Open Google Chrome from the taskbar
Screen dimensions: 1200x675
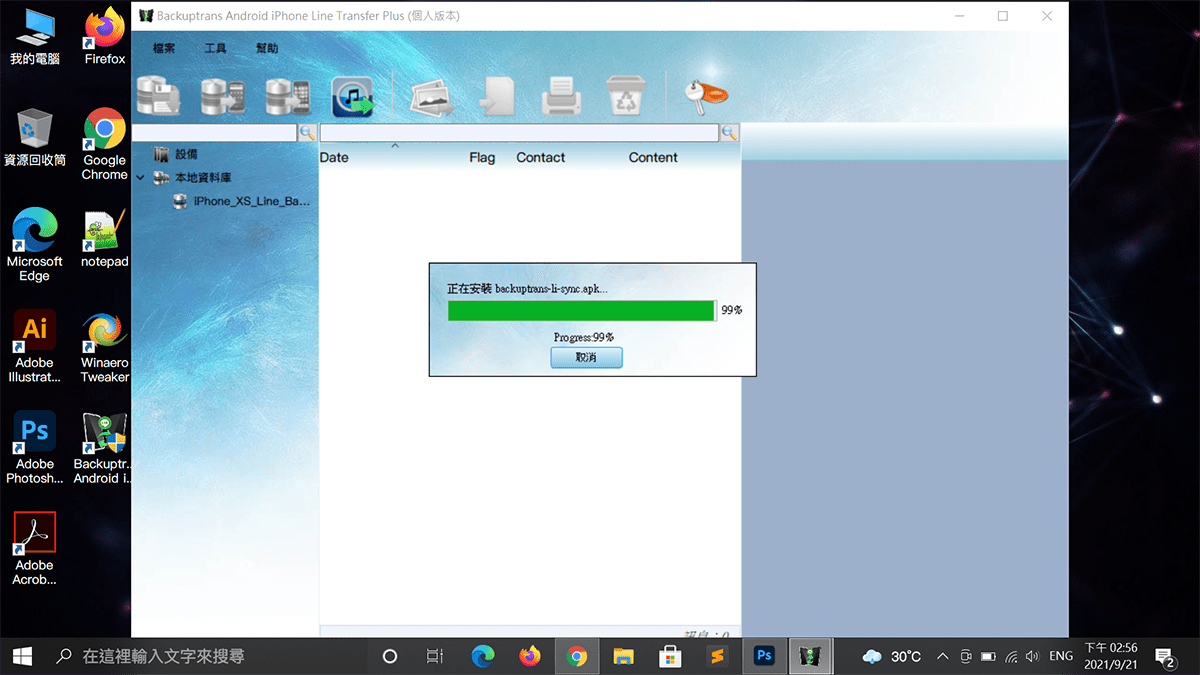[x=576, y=656]
